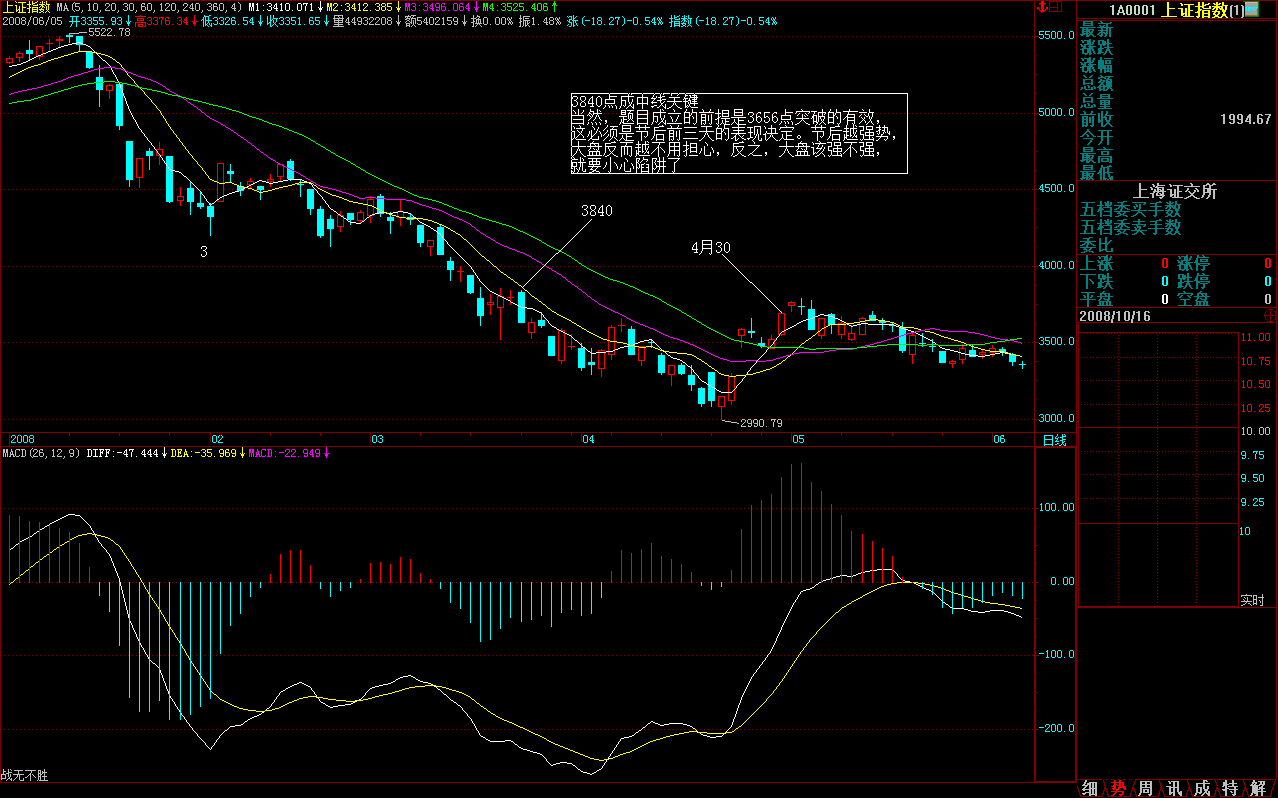
Task: Click the 实时 label in the mini chart
Action: pyautogui.click(x=1252, y=600)
